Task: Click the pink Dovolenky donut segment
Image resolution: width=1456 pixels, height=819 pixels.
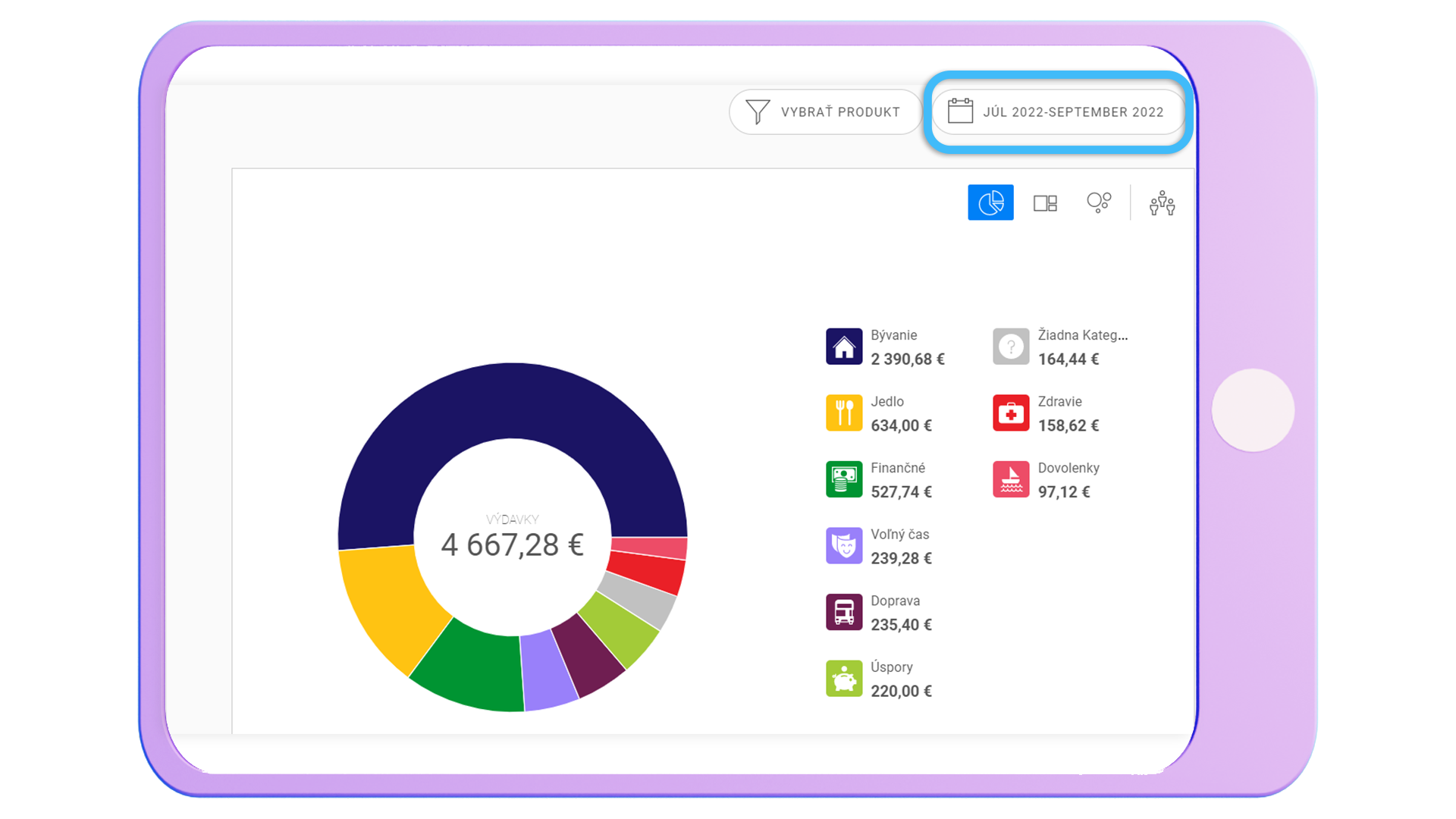Action: click(650, 548)
